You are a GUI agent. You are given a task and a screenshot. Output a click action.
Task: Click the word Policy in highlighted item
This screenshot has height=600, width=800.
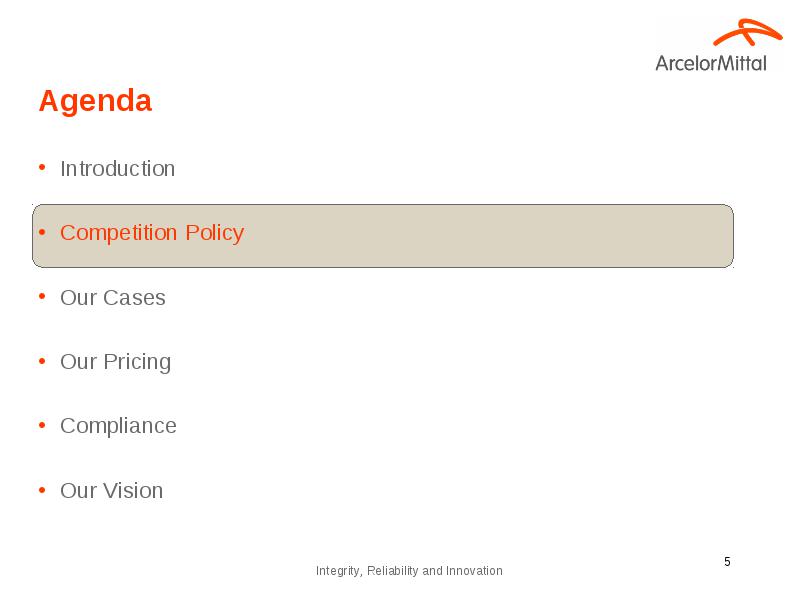(x=215, y=233)
